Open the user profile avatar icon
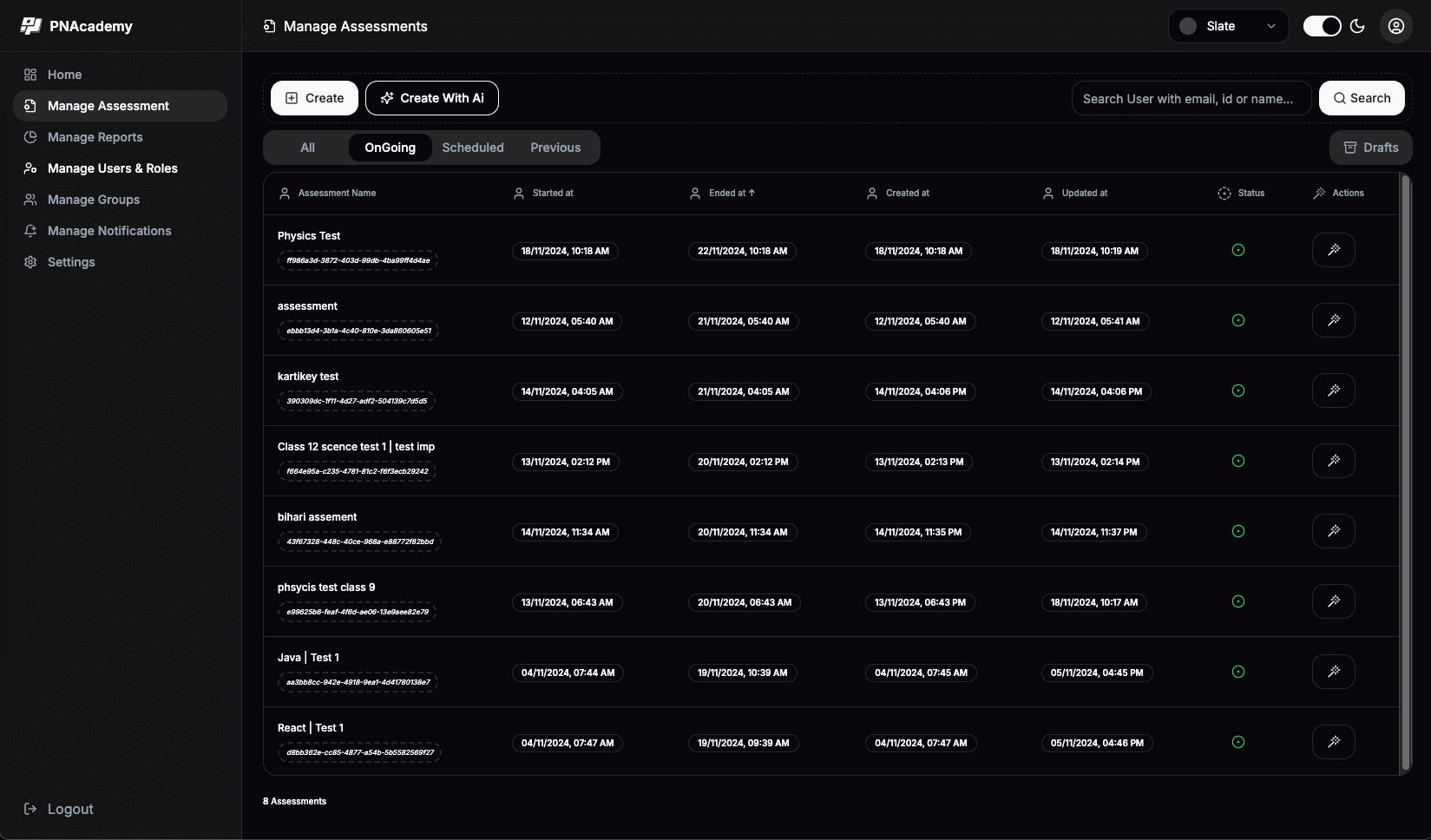Viewport: 1431px width, 840px height. 1395,26
